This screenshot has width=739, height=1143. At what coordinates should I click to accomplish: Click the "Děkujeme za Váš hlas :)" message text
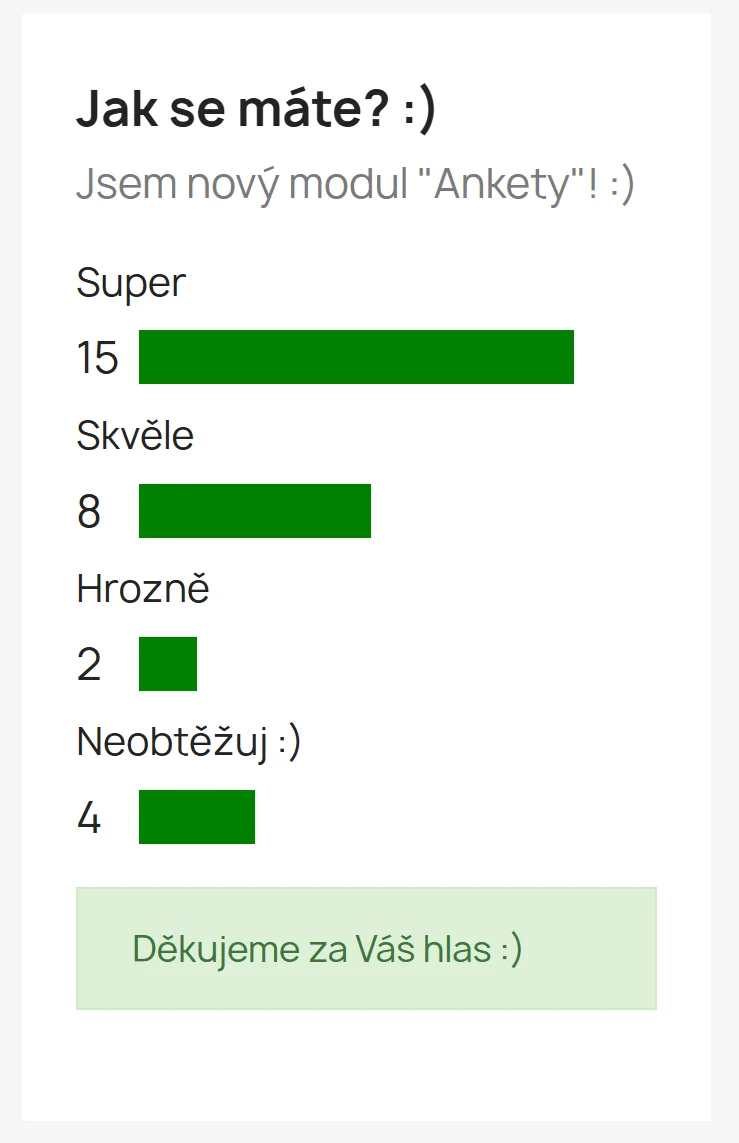327,949
